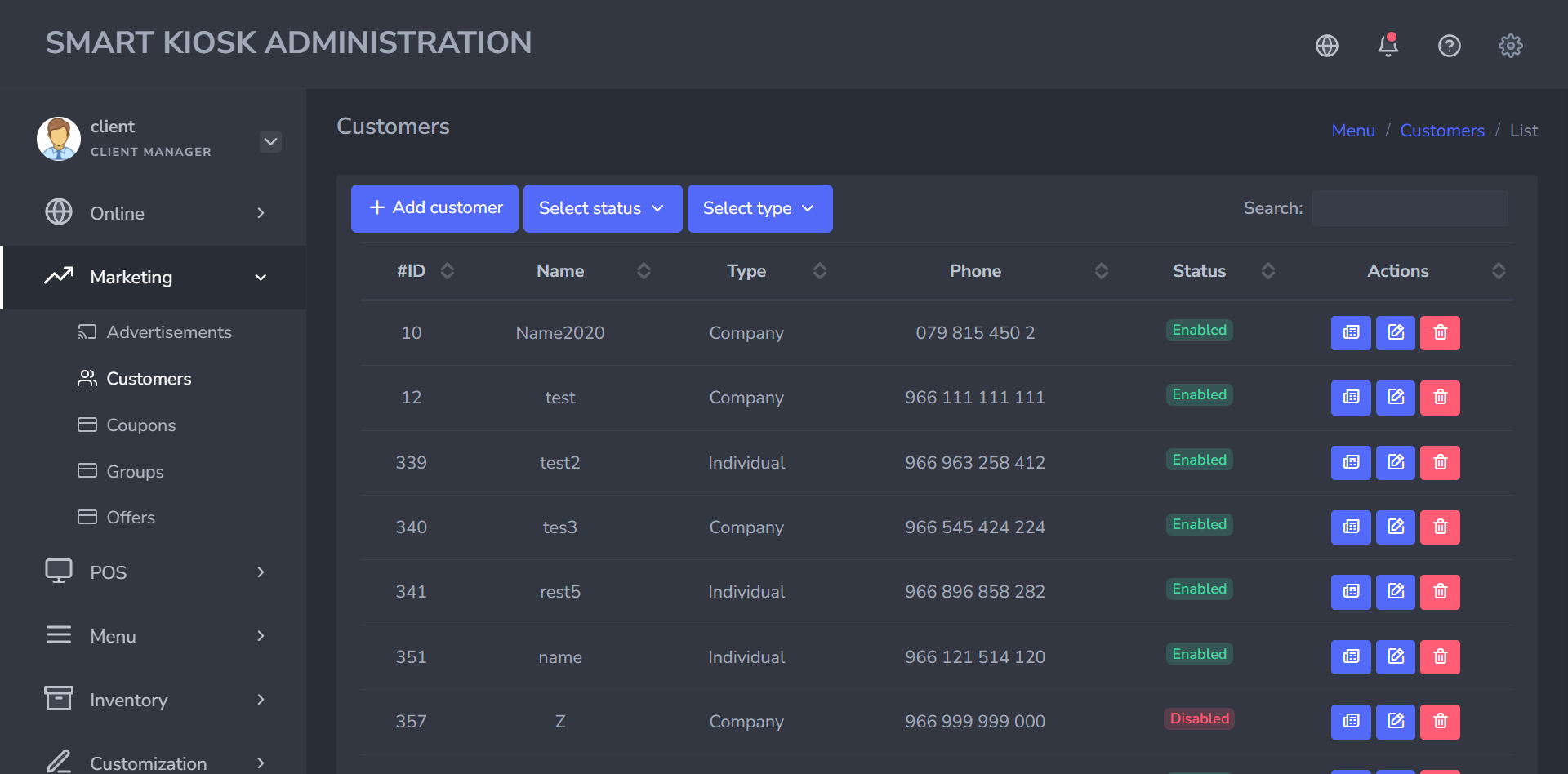Follow the Customers breadcrumb link

coord(1442,131)
